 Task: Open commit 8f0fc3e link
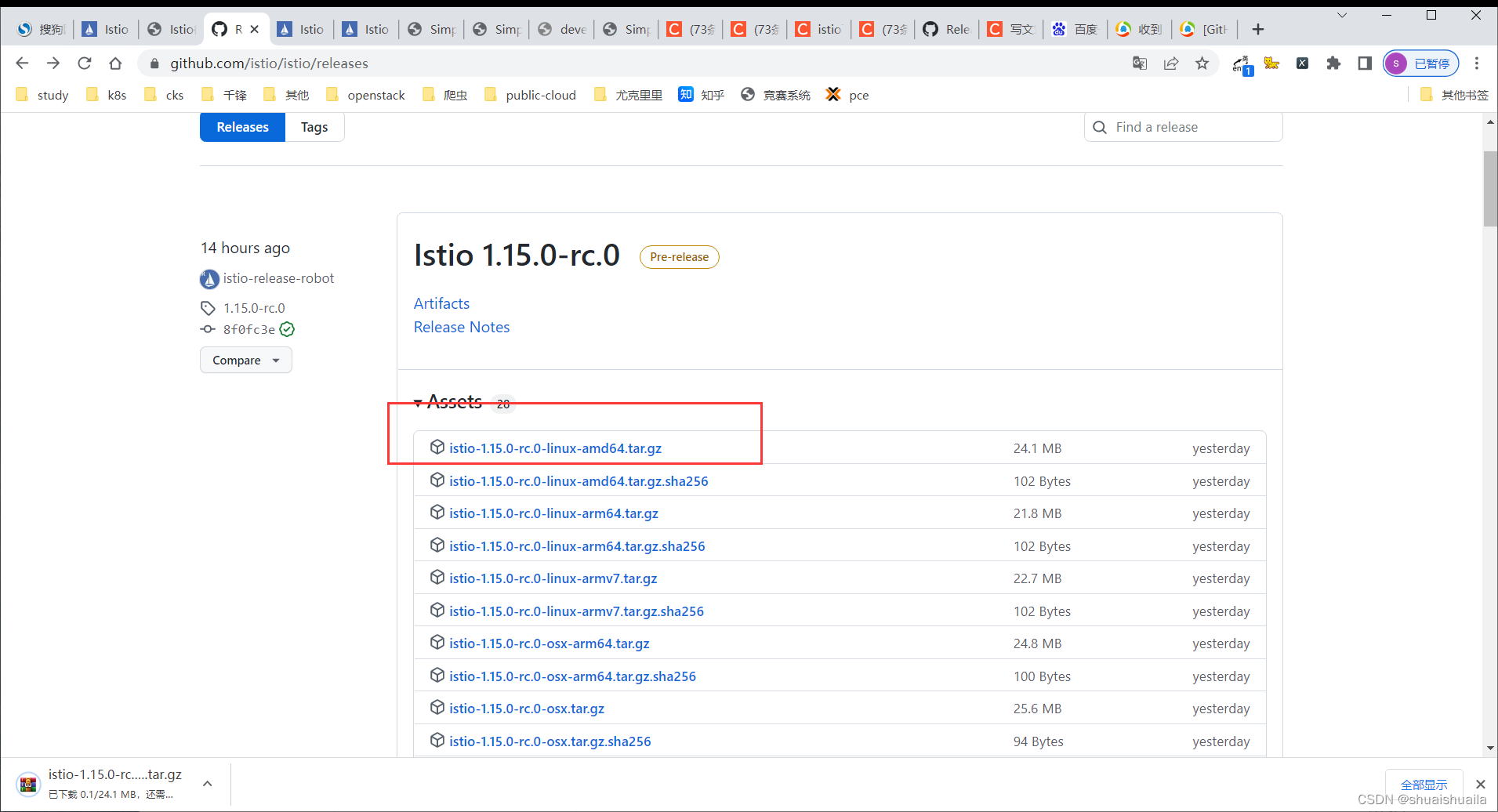[248, 329]
